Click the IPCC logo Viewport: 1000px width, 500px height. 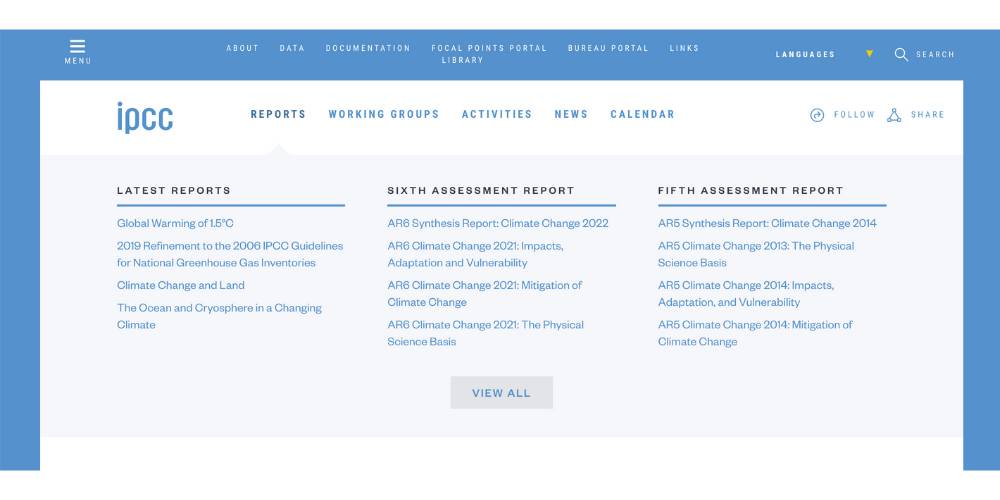(x=145, y=117)
